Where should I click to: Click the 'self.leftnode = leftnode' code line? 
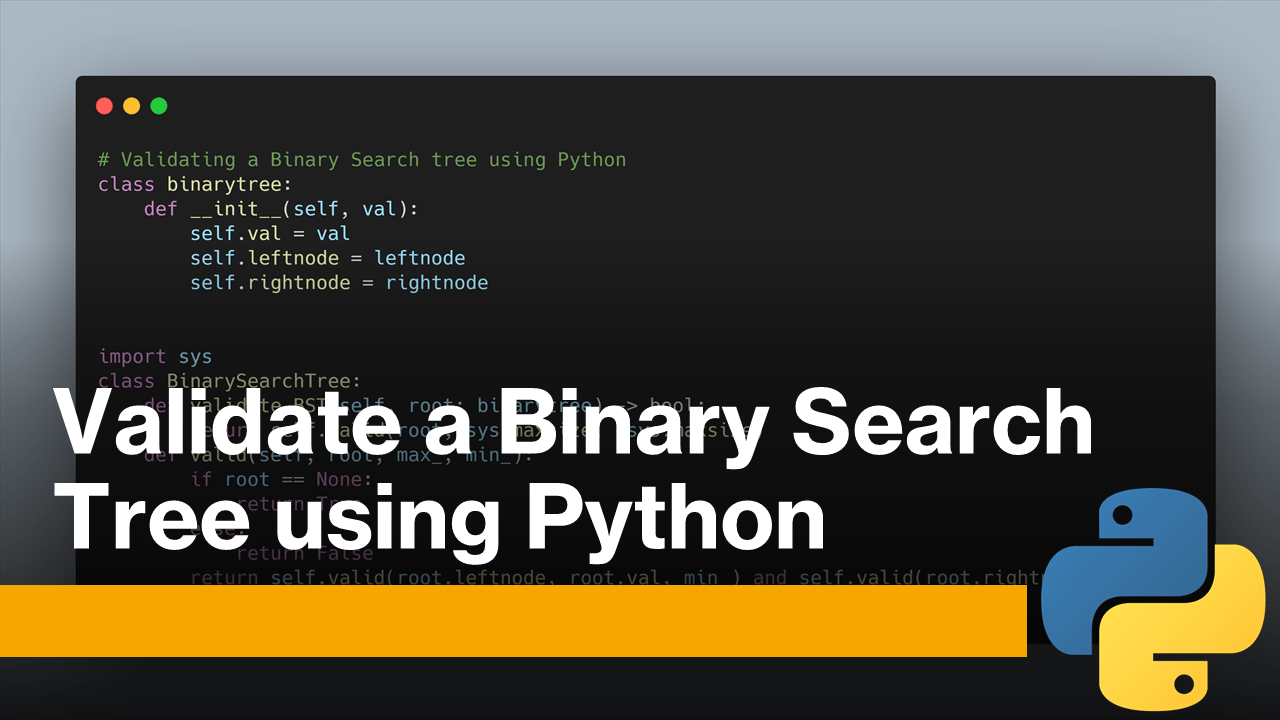point(327,258)
